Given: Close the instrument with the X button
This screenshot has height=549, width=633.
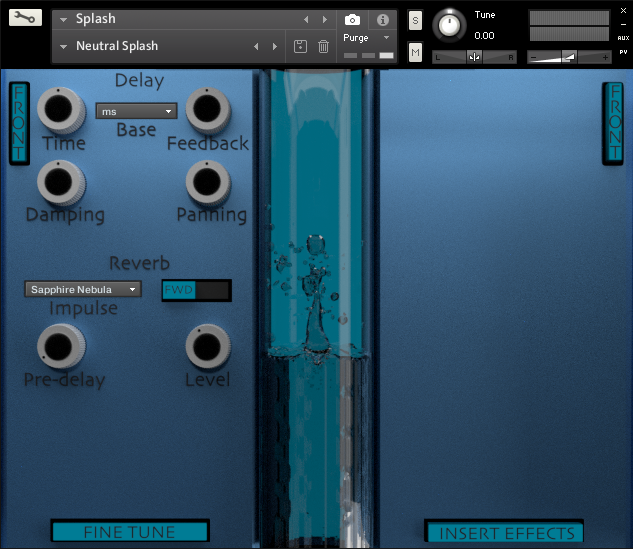Looking at the screenshot, I should coord(623,10).
